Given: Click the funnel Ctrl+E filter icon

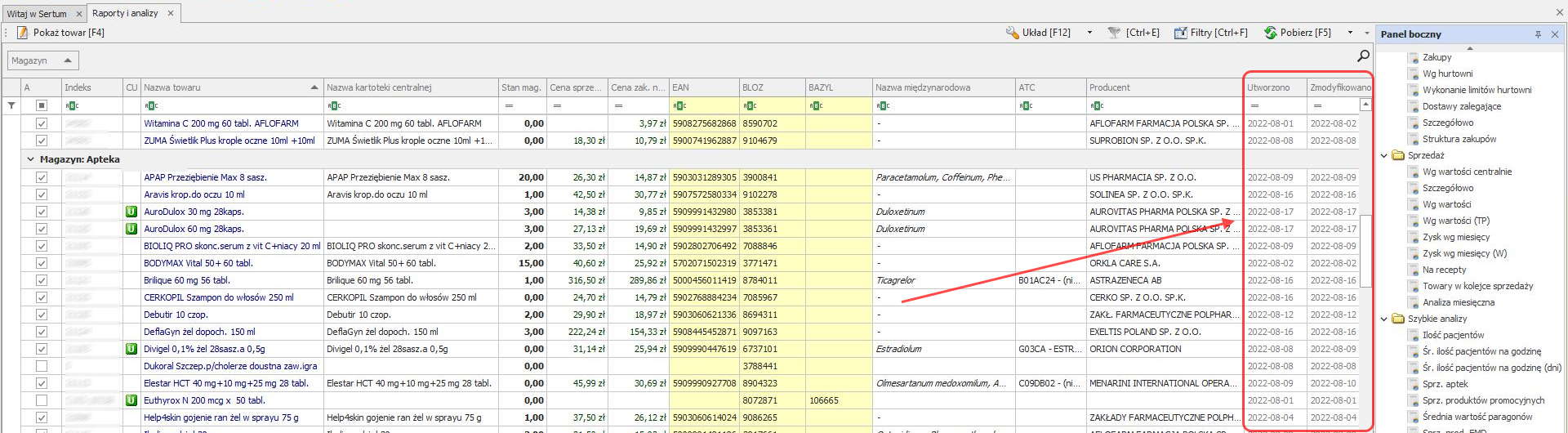Looking at the screenshot, I should 1114,33.
